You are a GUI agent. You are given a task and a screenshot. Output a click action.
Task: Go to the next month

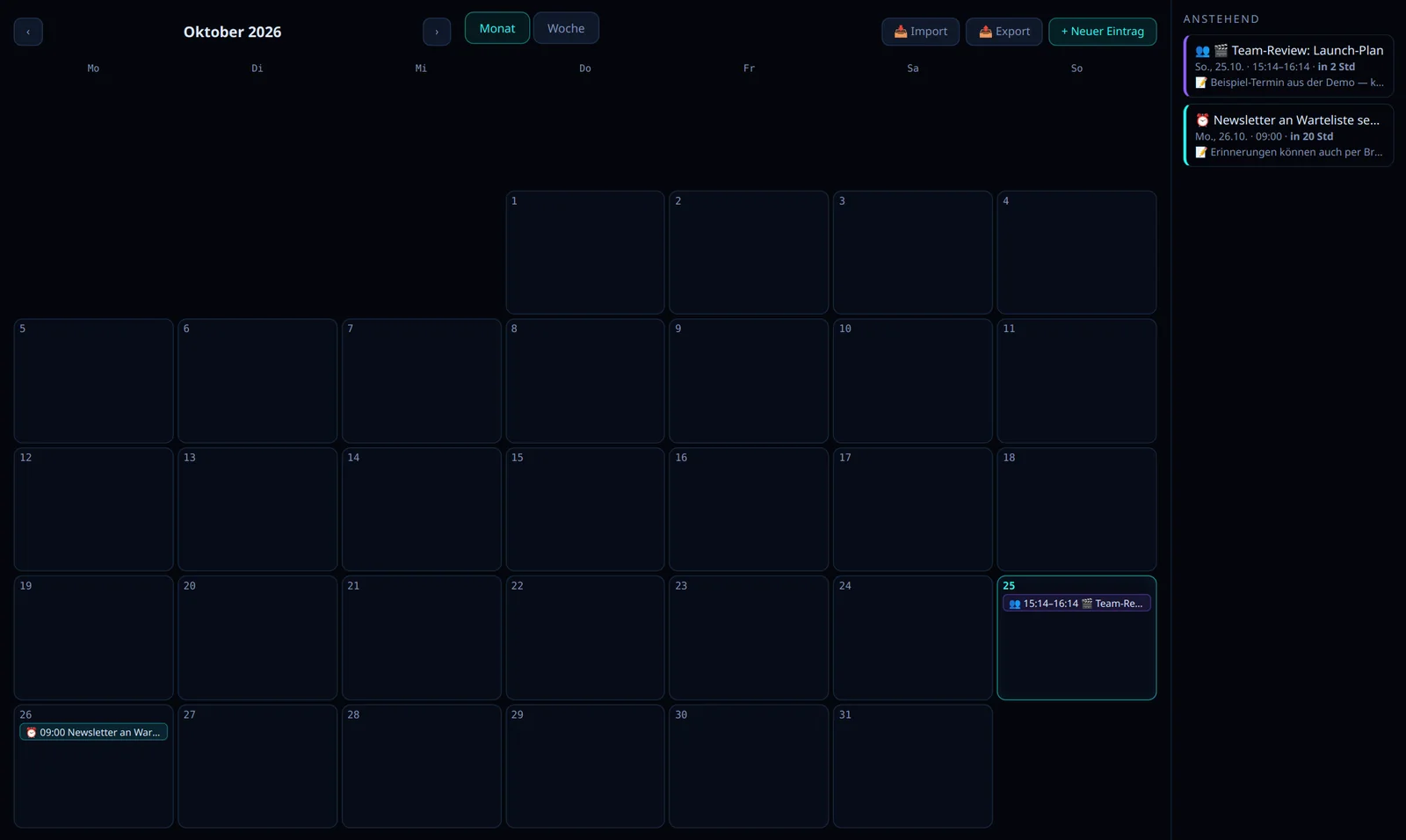tap(437, 32)
